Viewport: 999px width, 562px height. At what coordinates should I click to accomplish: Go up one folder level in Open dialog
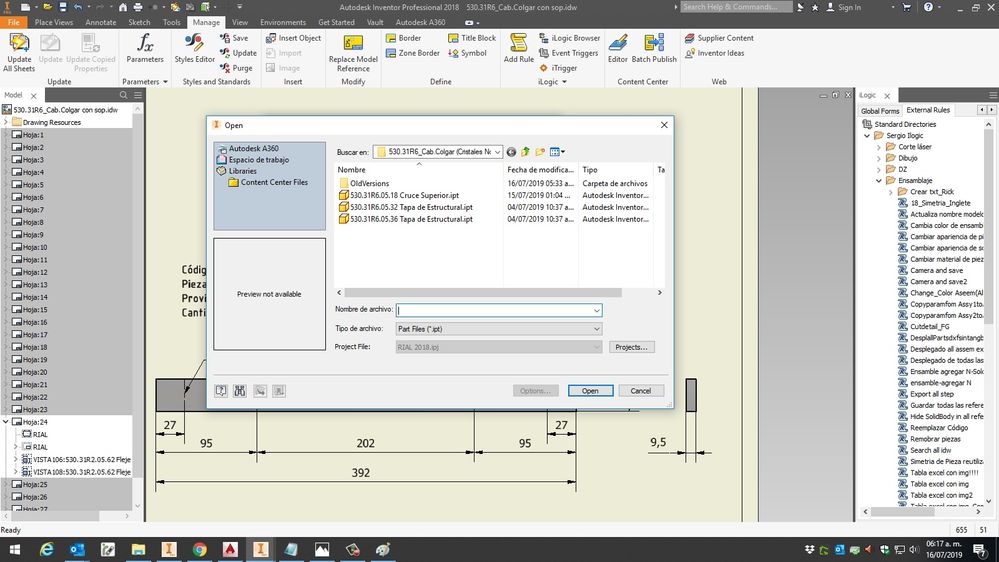(x=526, y=152)
